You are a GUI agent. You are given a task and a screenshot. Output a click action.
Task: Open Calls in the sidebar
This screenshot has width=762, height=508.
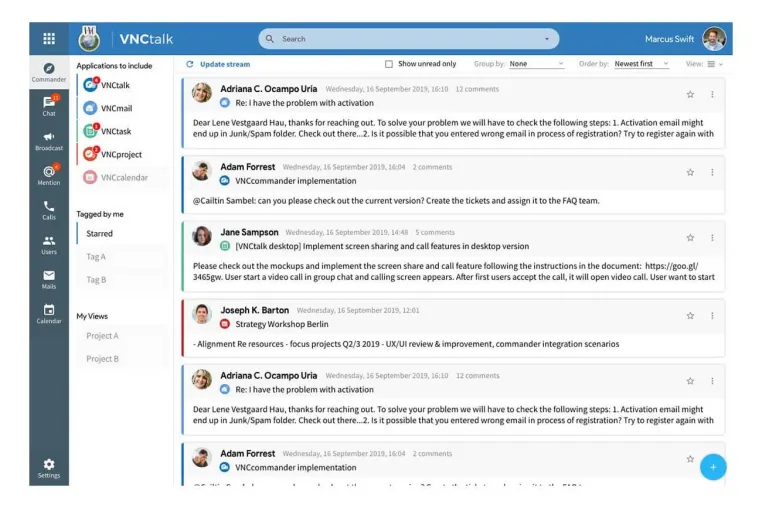[49, 210]
